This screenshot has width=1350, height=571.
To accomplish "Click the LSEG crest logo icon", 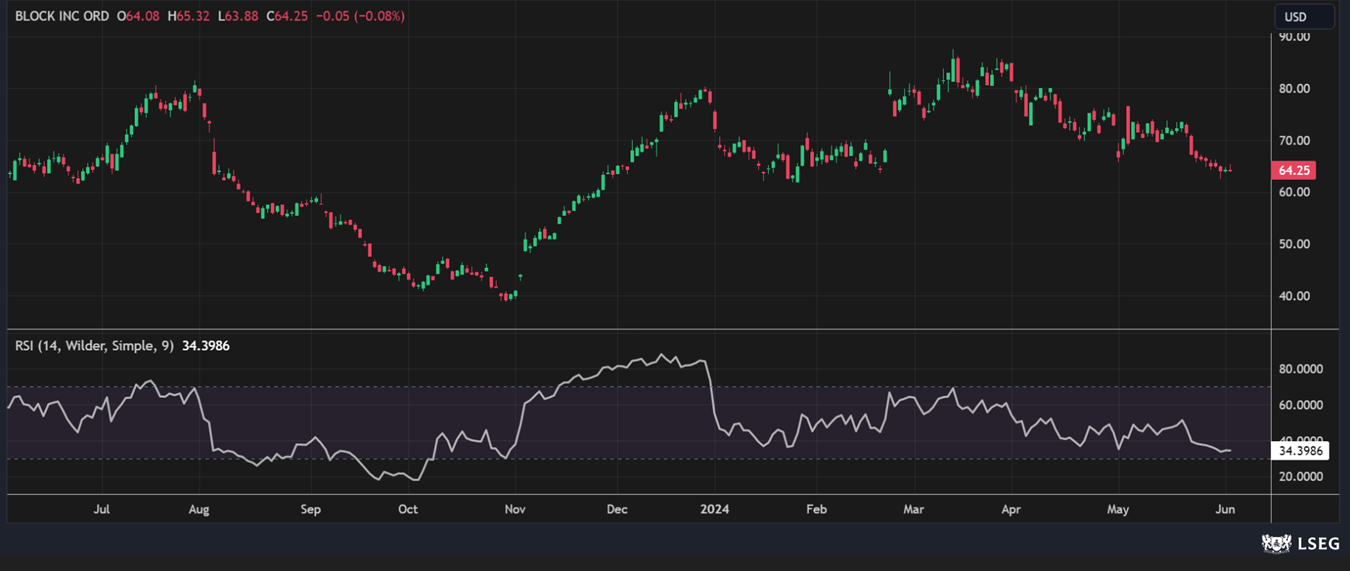I will click(x=1275, y=544).
